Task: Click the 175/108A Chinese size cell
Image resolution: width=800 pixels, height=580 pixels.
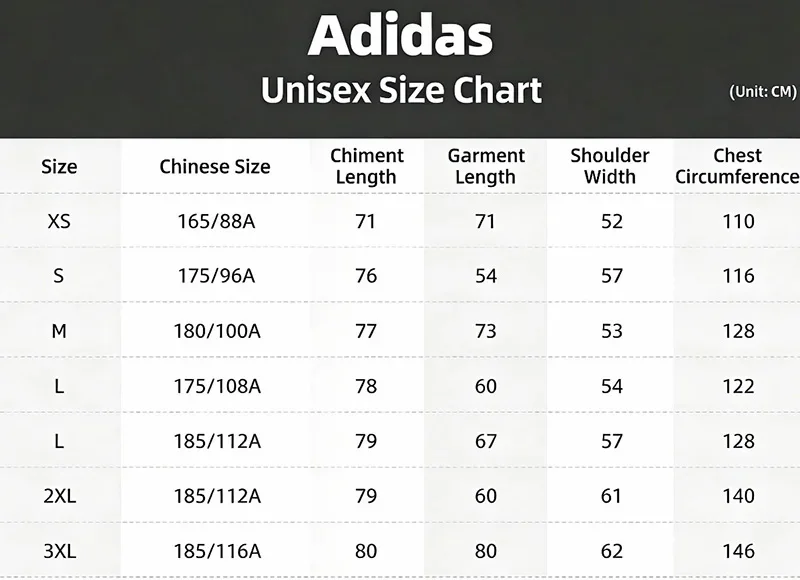Action: [217, 387]
